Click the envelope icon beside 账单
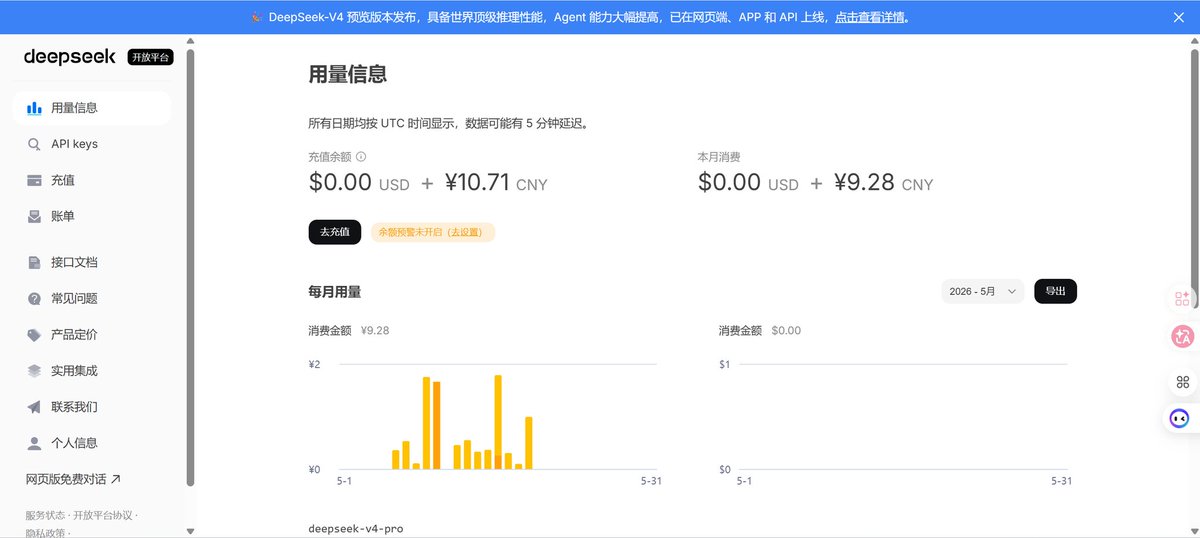This screenshot has width=1200, height=538. pos(34,216)
